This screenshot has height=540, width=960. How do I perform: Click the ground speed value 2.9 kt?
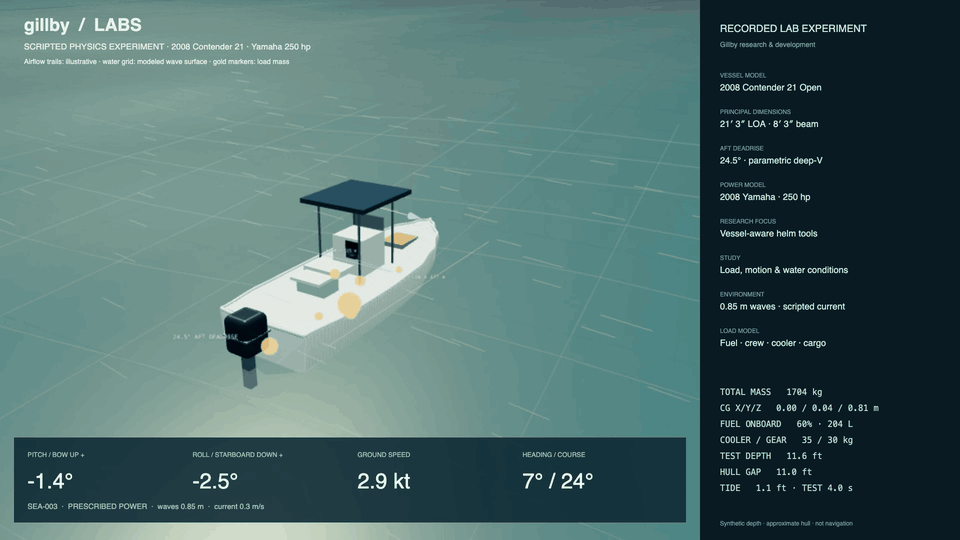(x=384, y=481)
